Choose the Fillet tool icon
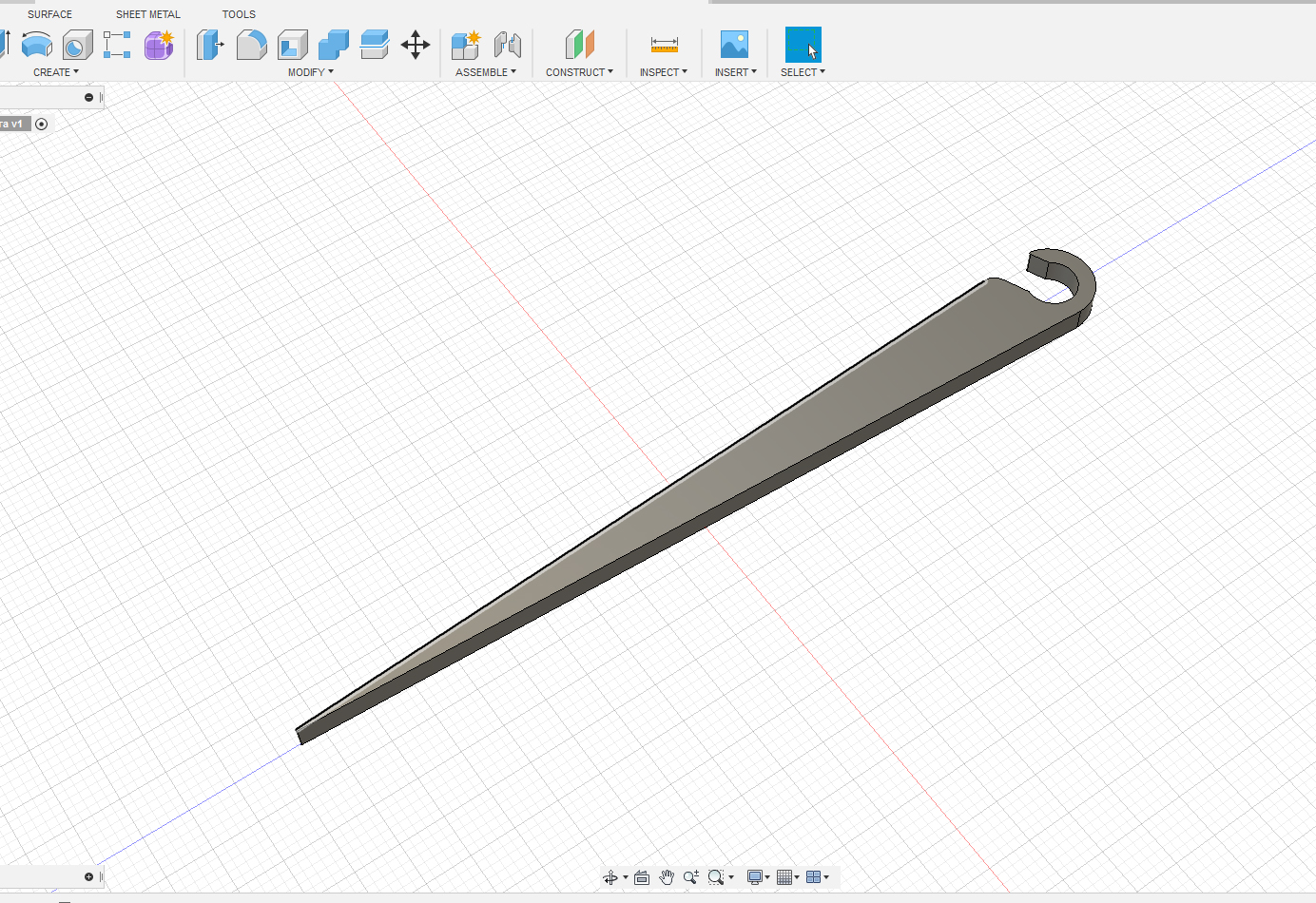Viewport: 1316px width, 903px height. pos(251,45)
